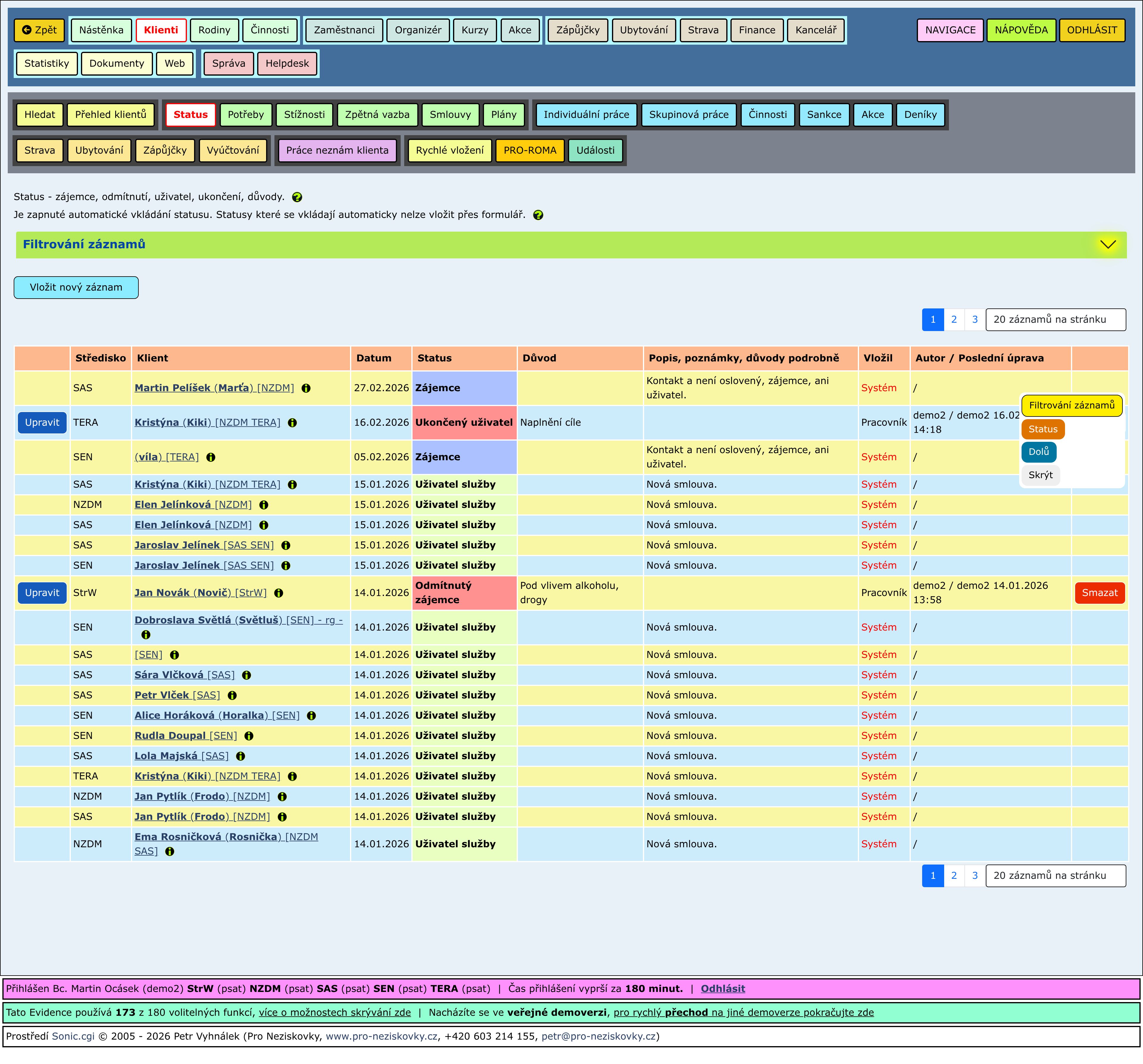
Task: Click info icon beside Jan Novák (Novič)
Action: tap(278, 593)
